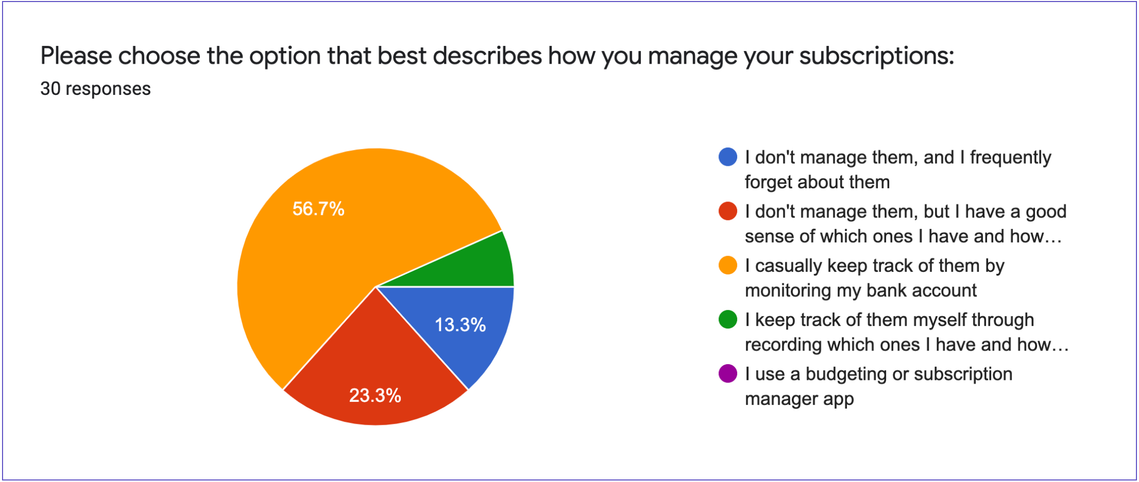Select the red 23.3% pie slice
This screenshot has width=1139, height=482.
374,370
